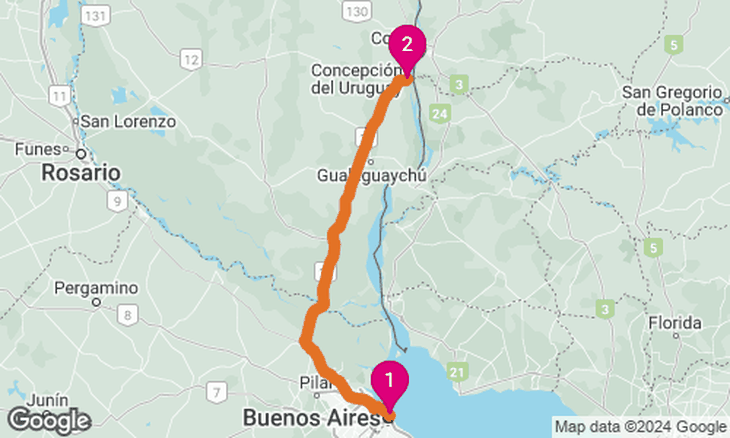Click the route 131 highway shield
Image resolution: width=730 pixels, height=438 pixels.
(x=95, y=16)
